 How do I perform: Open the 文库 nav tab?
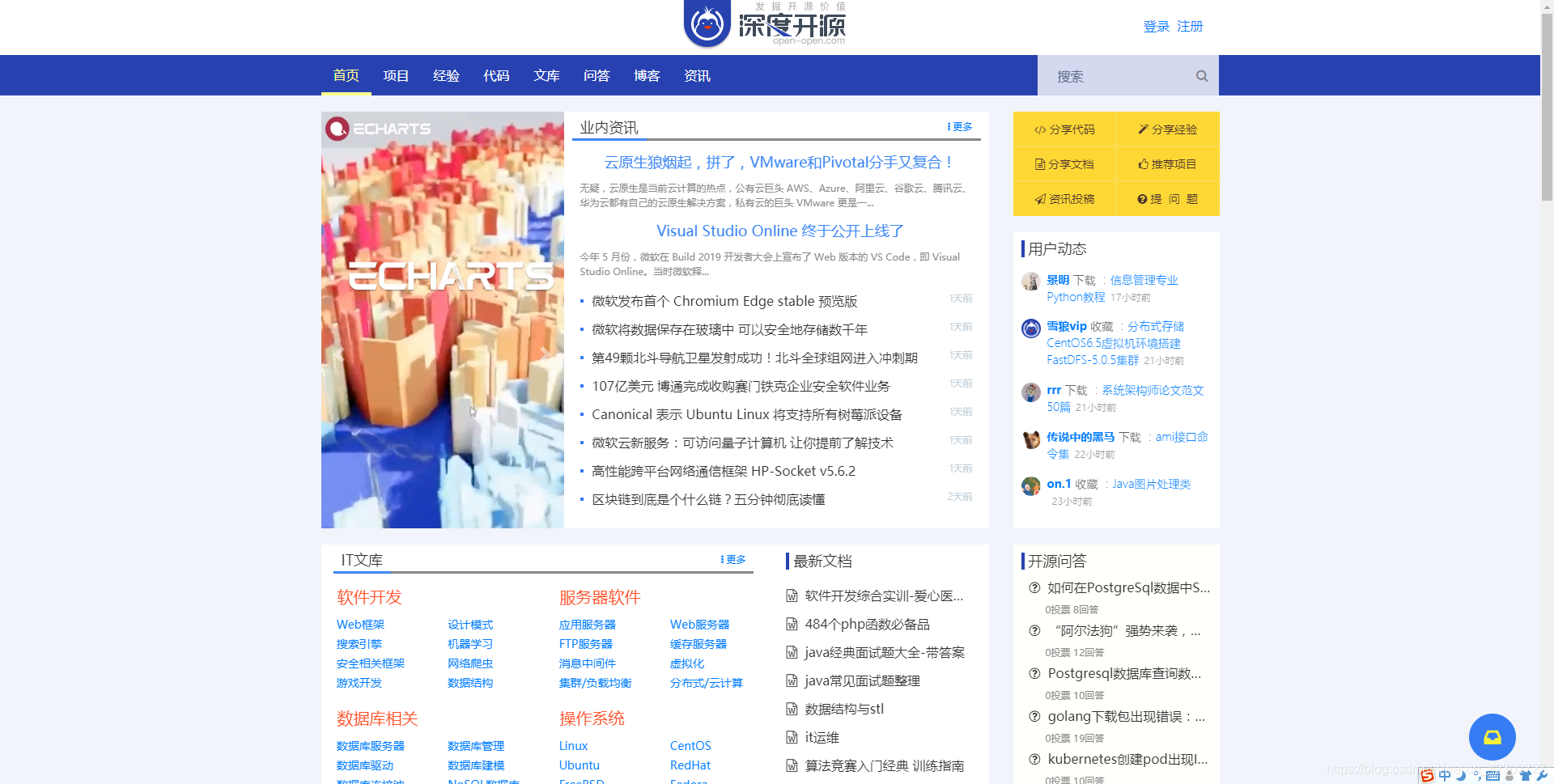[547, 75]
